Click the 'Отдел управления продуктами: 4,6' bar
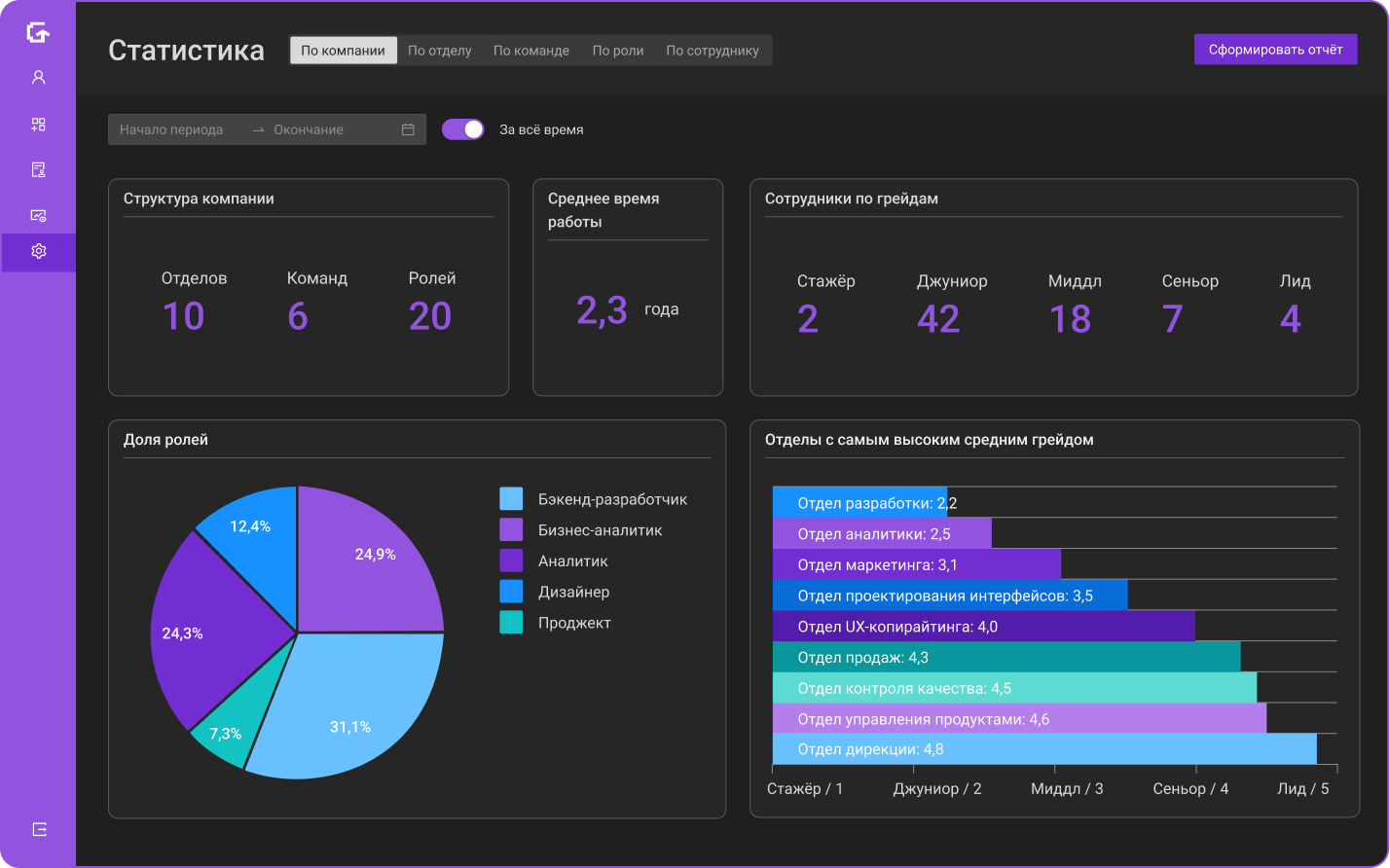The height and width of the screenshot is (868, 1390). coord(1019,719)
